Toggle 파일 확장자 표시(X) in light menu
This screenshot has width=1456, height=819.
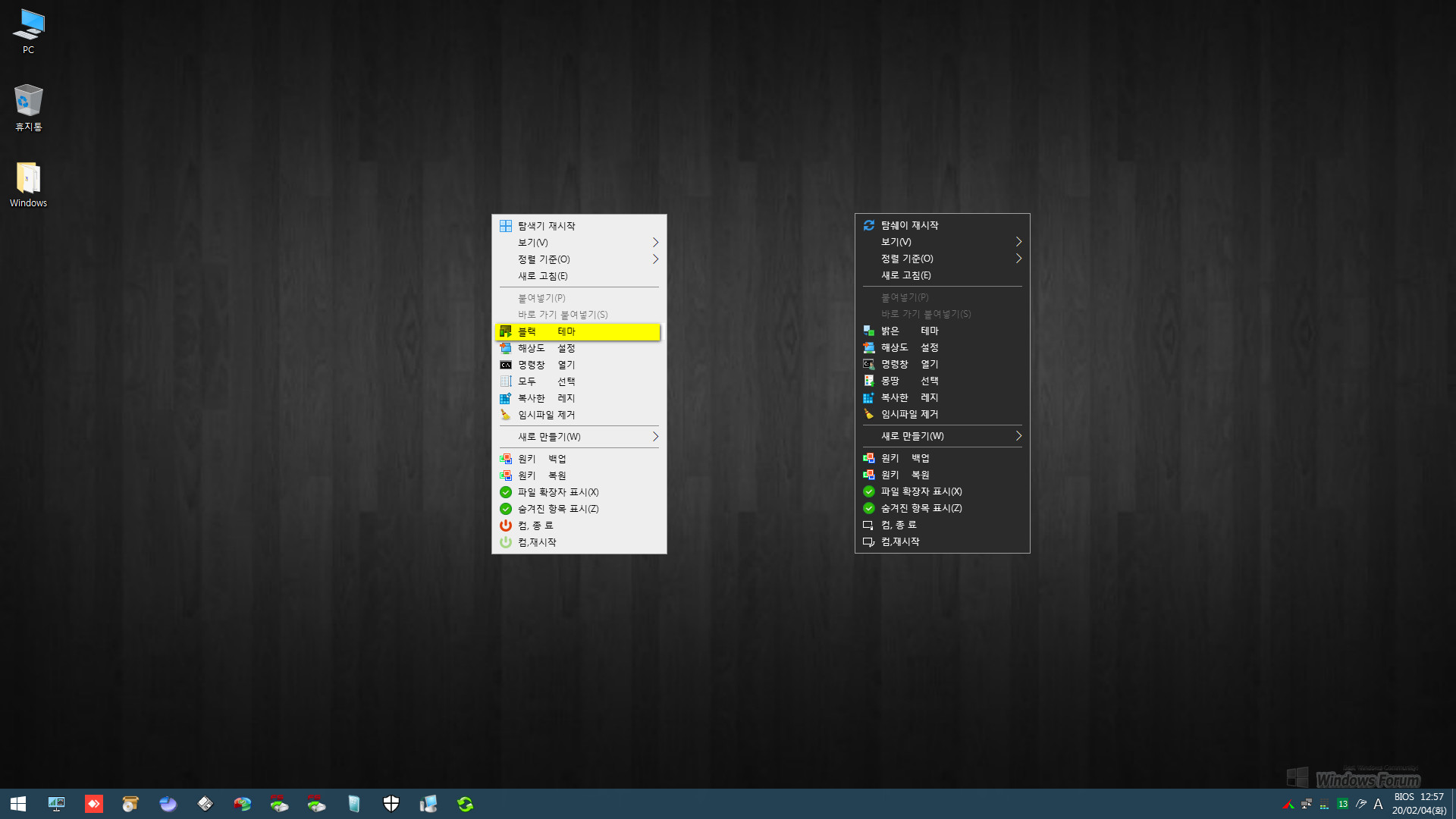(579, 492)
